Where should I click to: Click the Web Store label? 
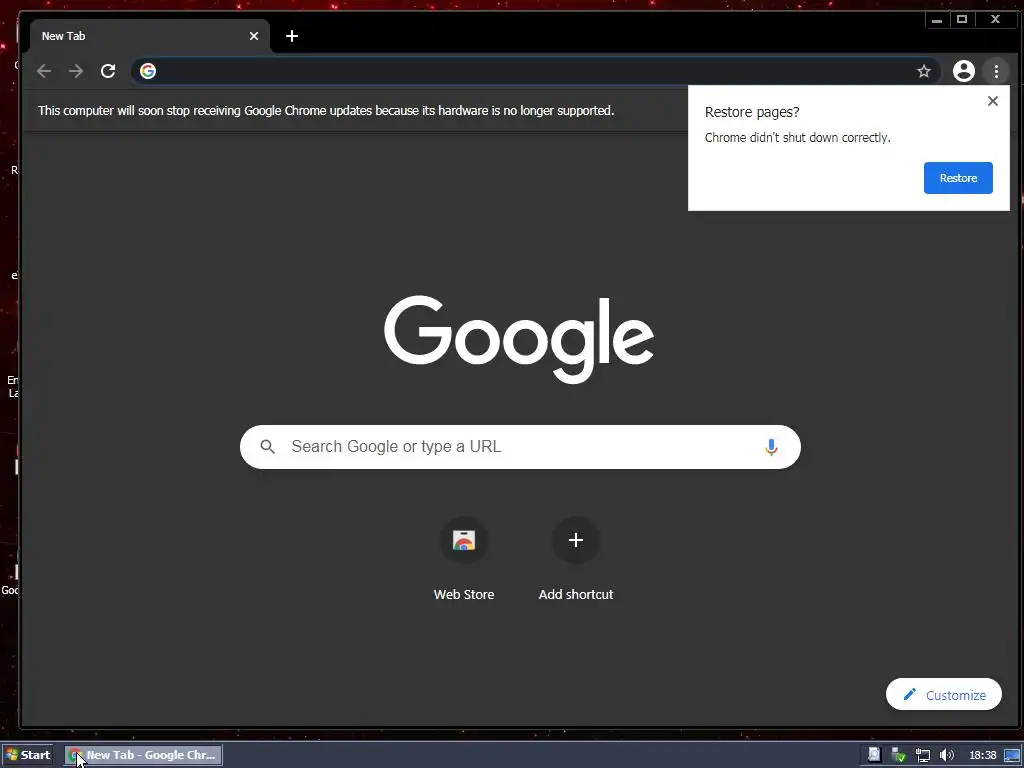coord(464,594)
